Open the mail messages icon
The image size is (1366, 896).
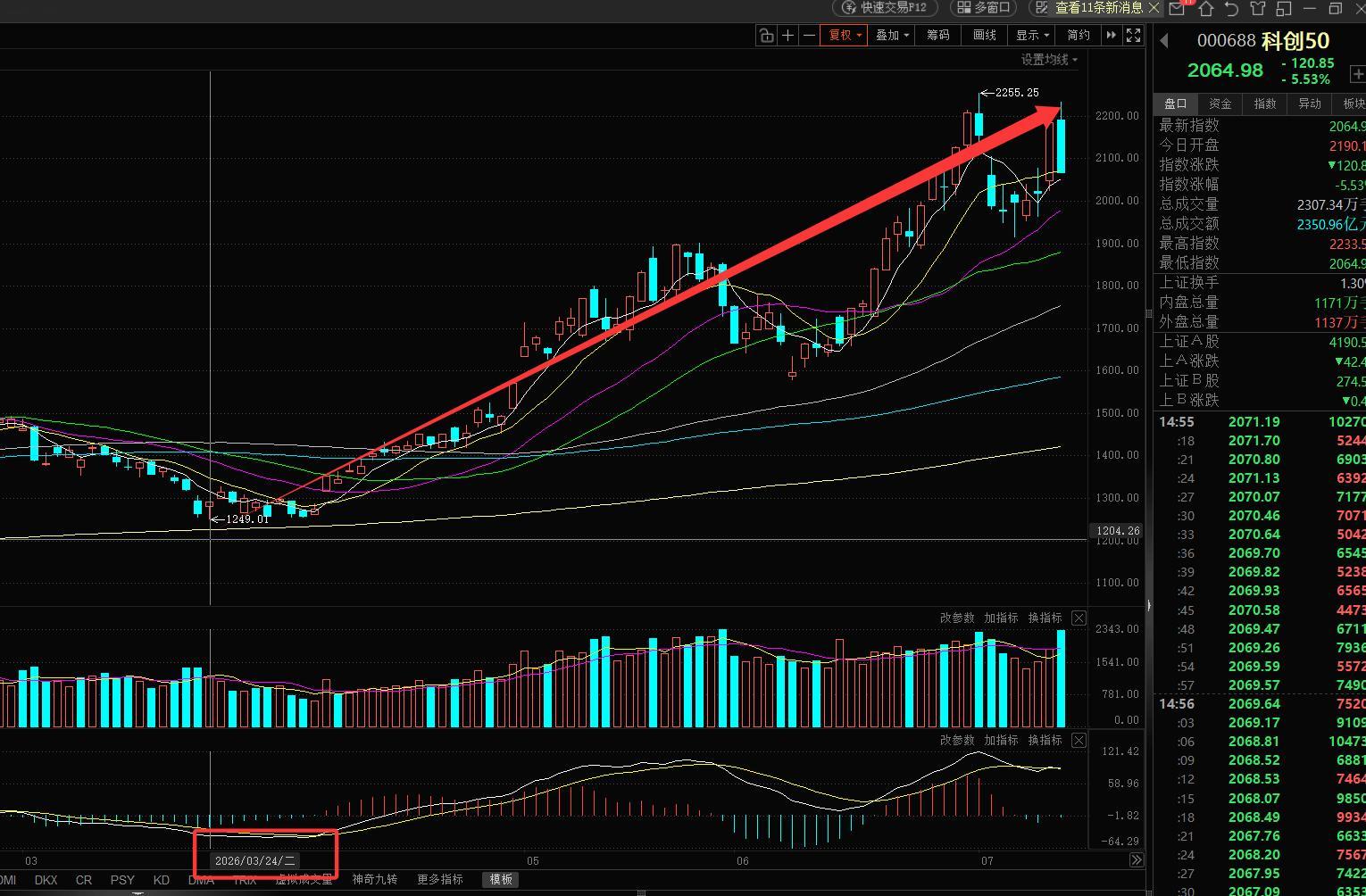[x=1178, y=8]
